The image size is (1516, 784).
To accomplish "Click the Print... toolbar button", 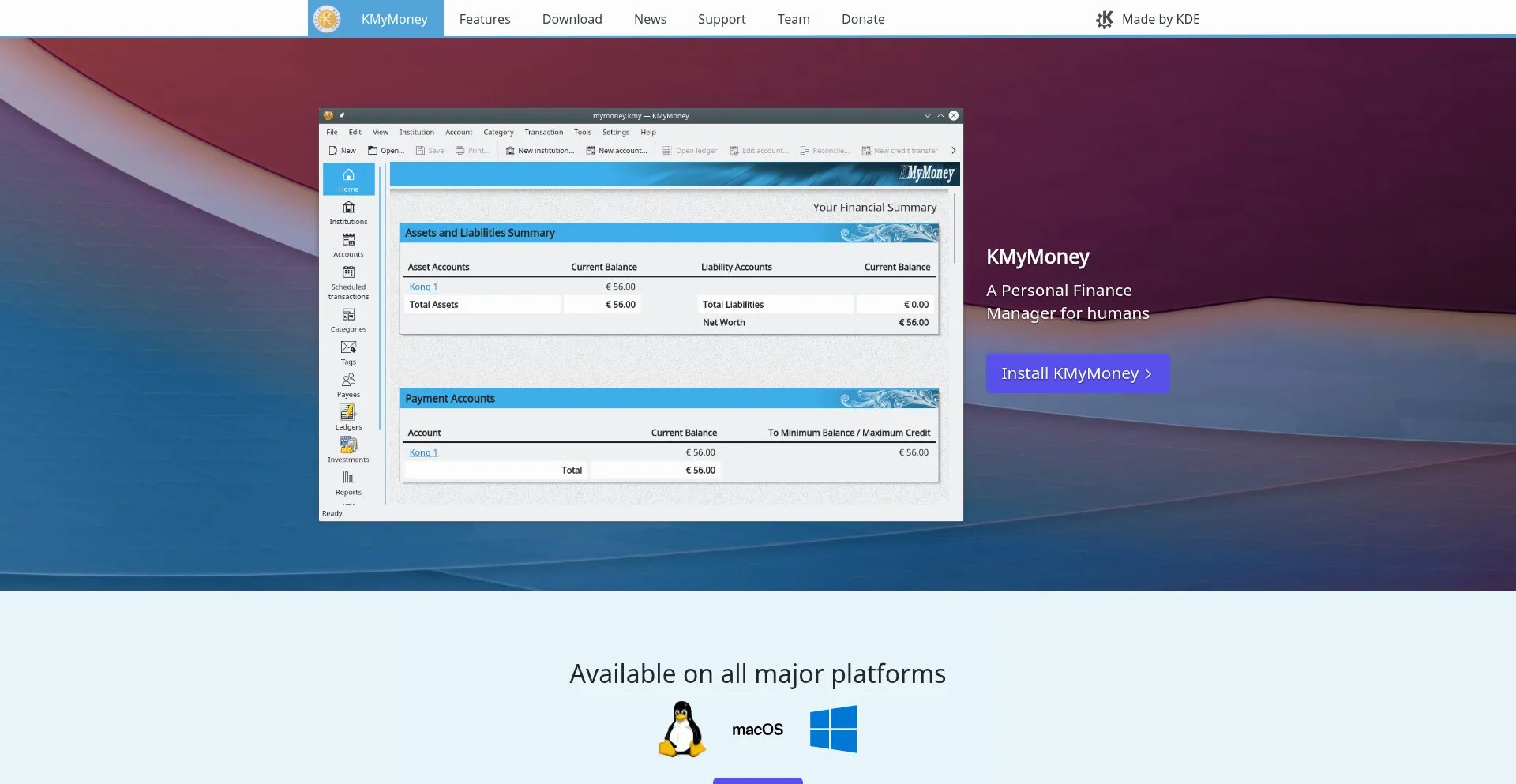I will tap(472, 150).
